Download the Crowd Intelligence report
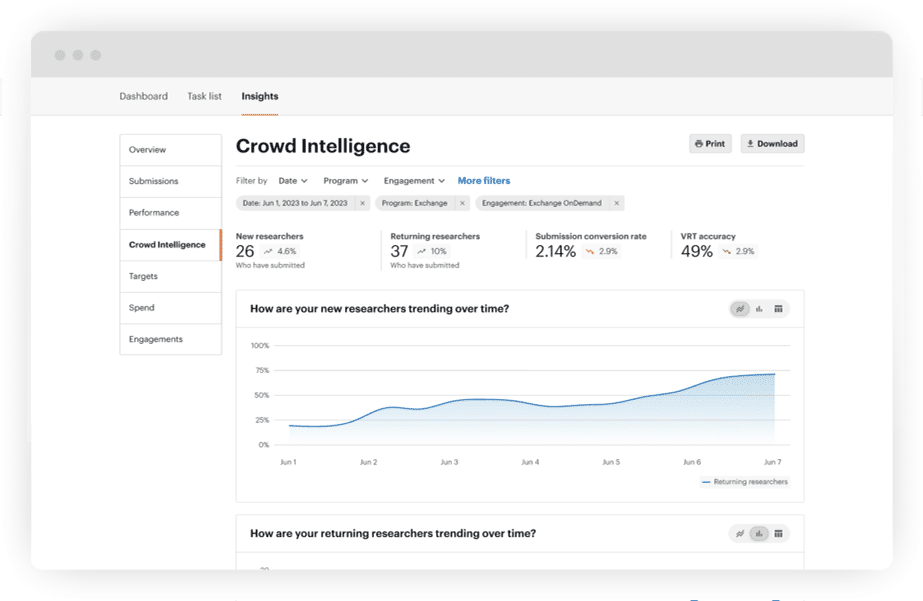Screen dimensions: 923x601 [772, 144]
